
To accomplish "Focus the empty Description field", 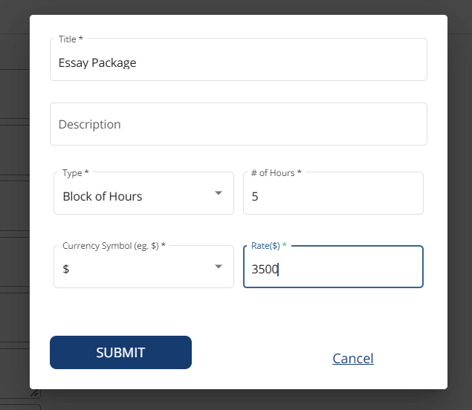I will (238, 124).
